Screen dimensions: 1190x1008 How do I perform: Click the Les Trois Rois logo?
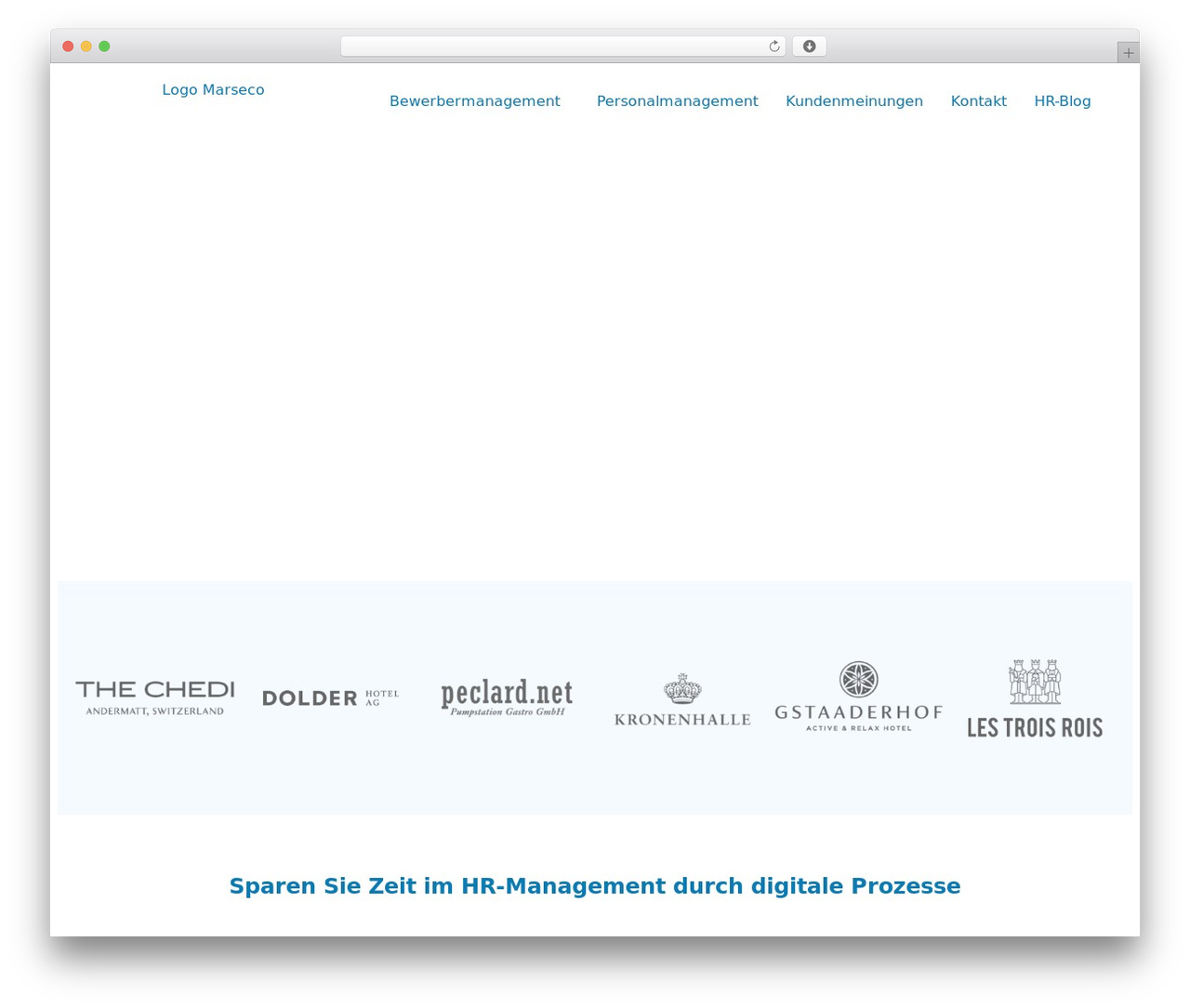(1035, 698)
